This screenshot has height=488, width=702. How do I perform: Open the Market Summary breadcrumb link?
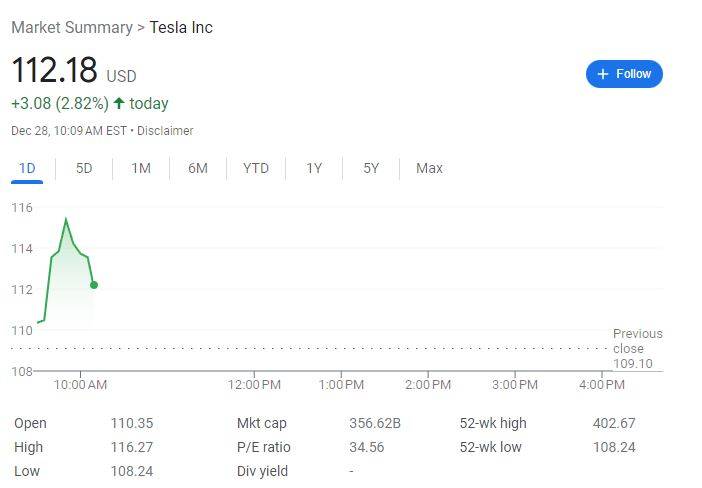(x=72, y=27)
